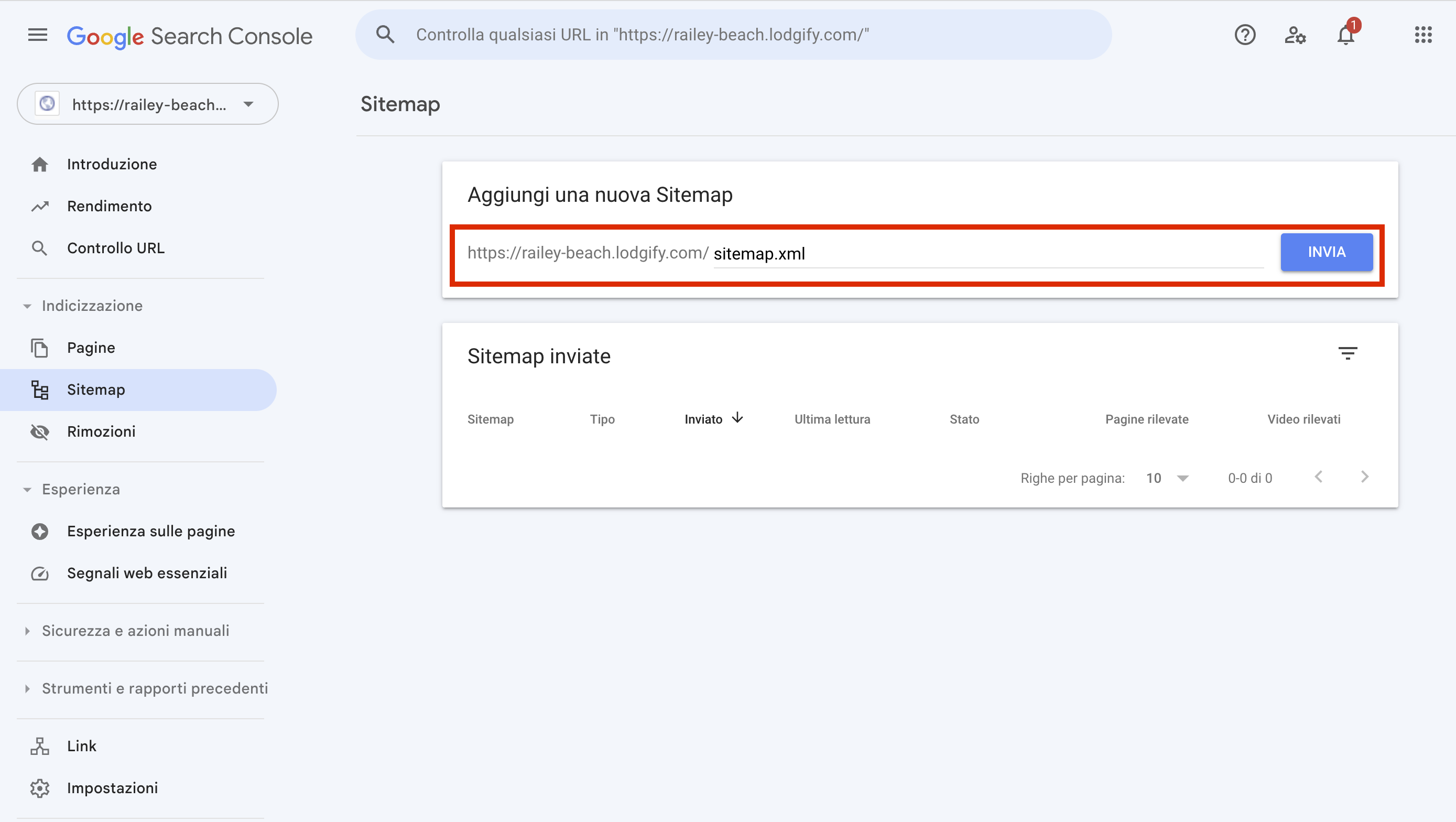1456x822 pixels.
Task: Click the property globe icon
Action: [47, 104]
